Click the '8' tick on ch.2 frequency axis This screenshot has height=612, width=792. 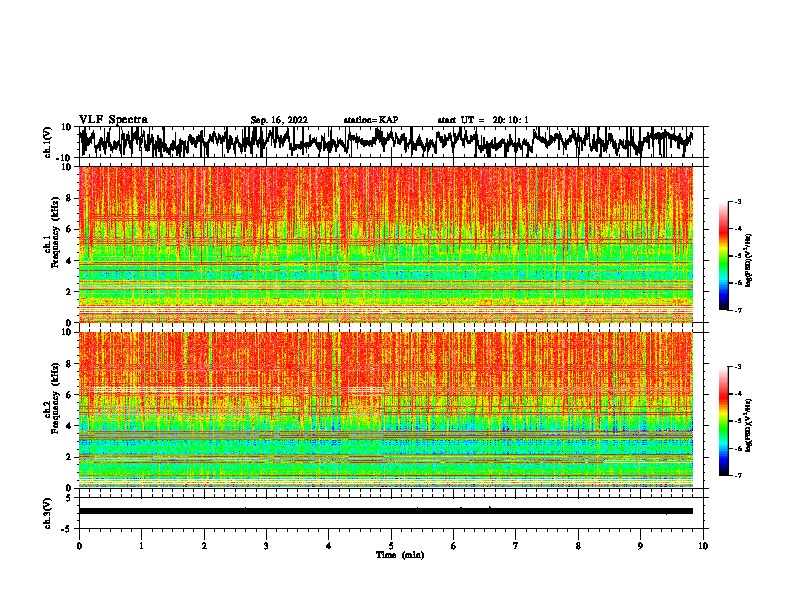(69, 364)
